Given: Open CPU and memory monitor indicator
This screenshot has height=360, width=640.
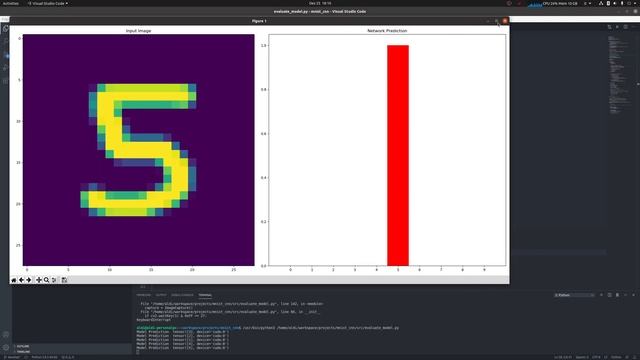Looking at the screenshot, I should coord(553,4).
